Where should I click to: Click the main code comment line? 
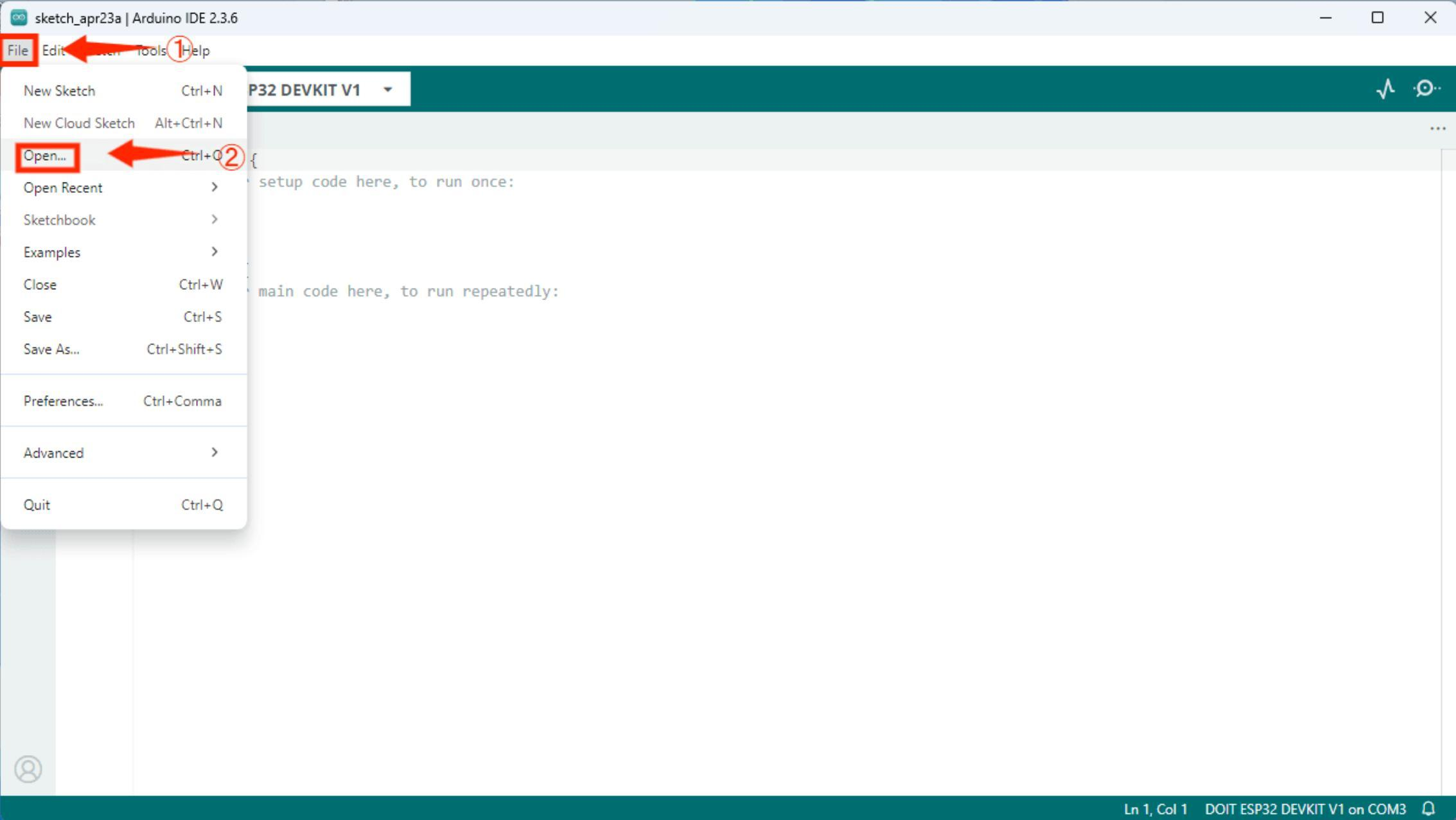[407, 292]
